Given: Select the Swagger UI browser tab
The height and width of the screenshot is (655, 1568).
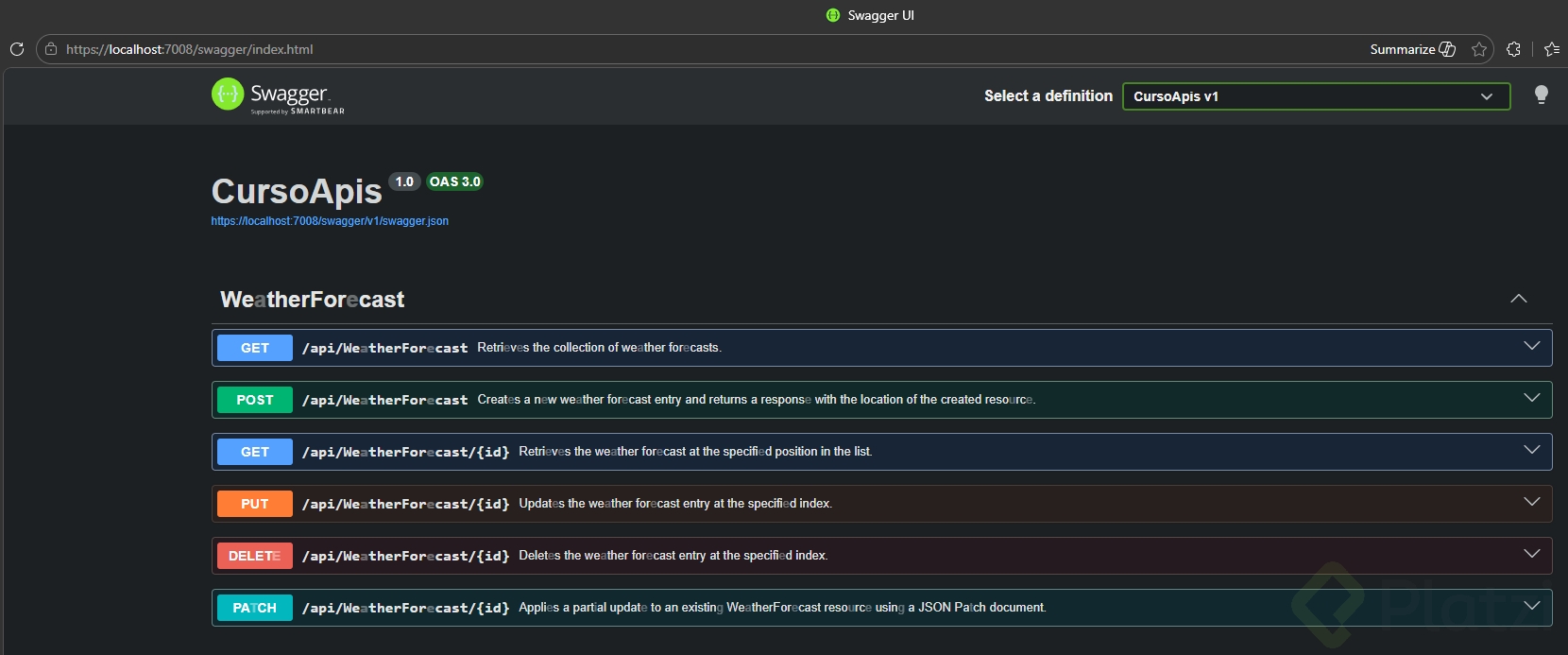Looking at the screenshot, I should 870,15.
